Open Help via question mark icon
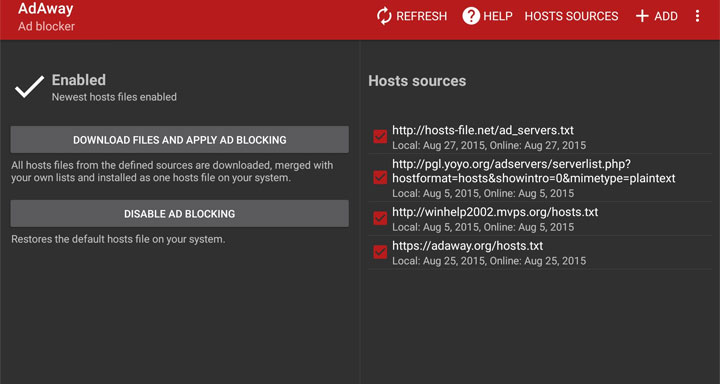This screenshot has width=720, height=384. point(471,16)
